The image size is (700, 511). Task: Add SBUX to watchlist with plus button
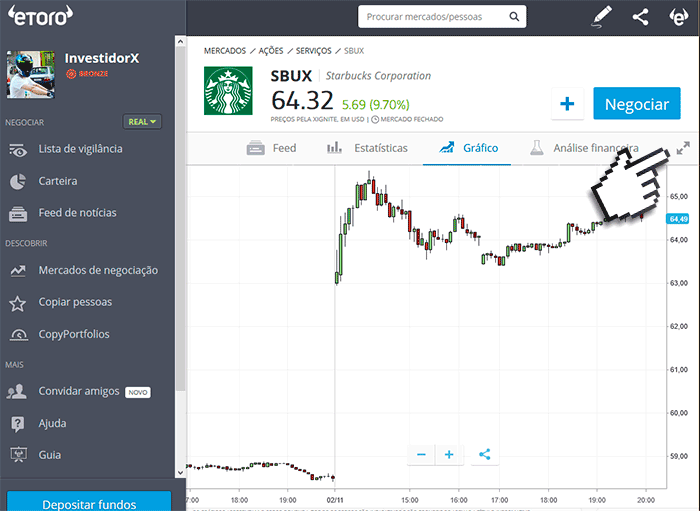point(567,104)
